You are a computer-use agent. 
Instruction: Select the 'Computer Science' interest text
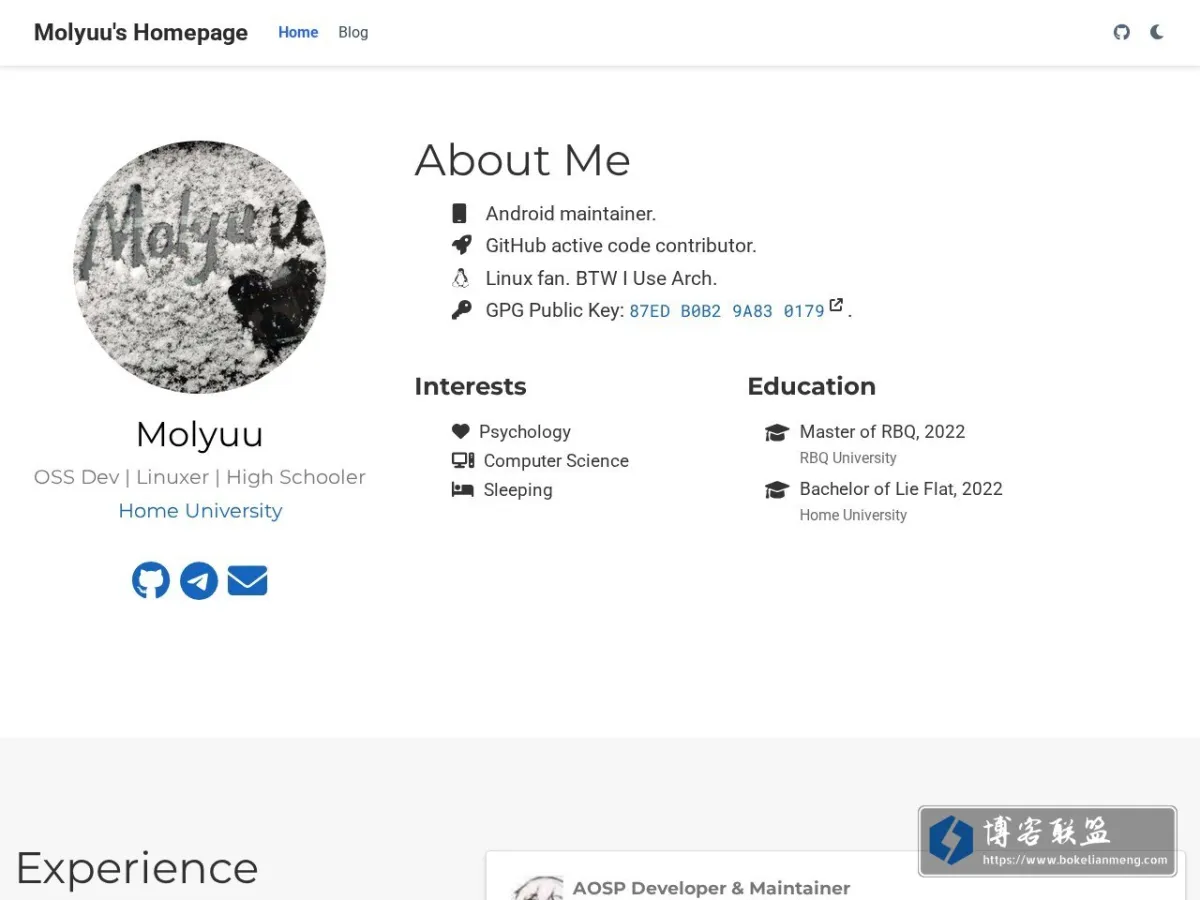tap(556, 460)
